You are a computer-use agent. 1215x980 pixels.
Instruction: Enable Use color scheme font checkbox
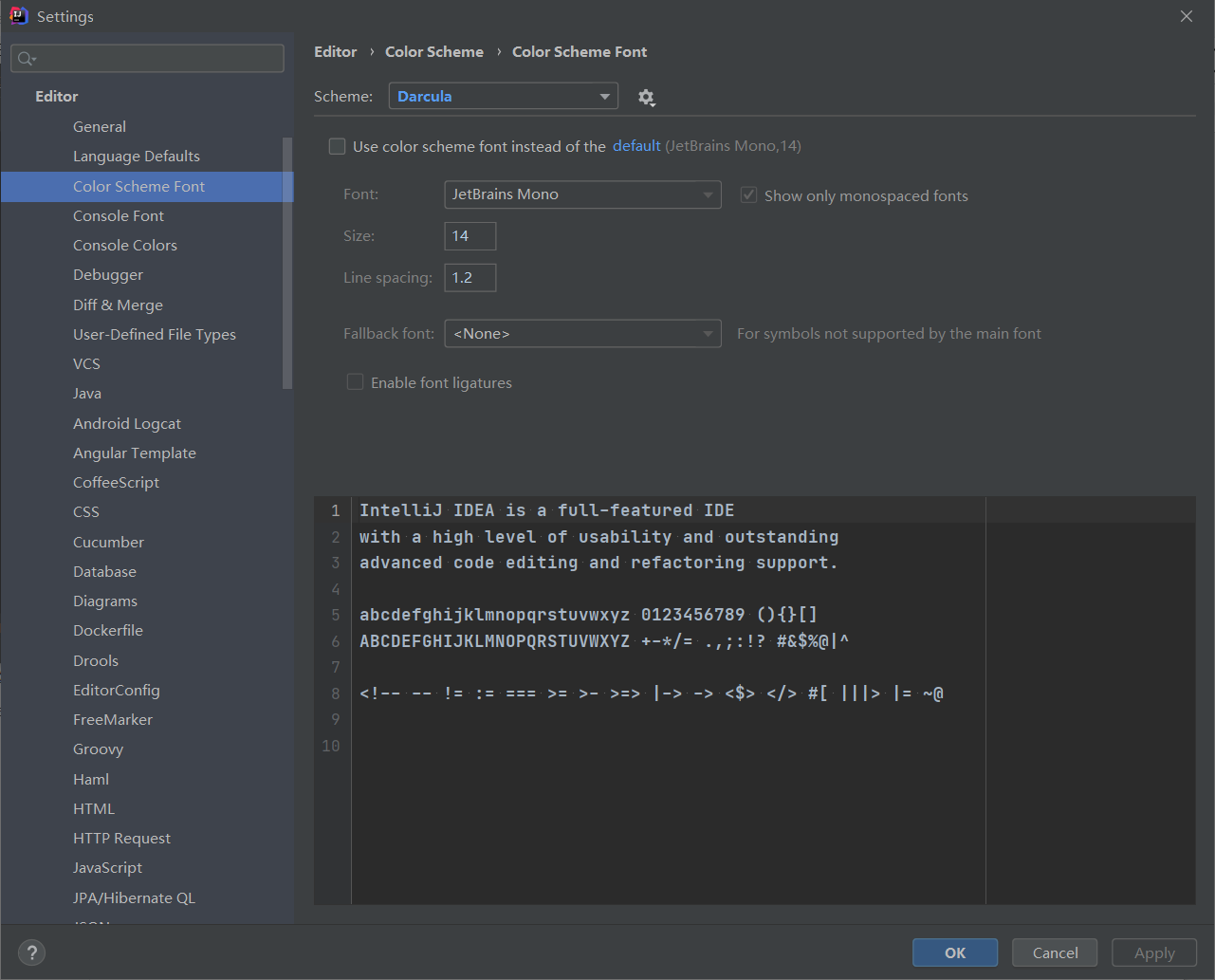(337, 146)
